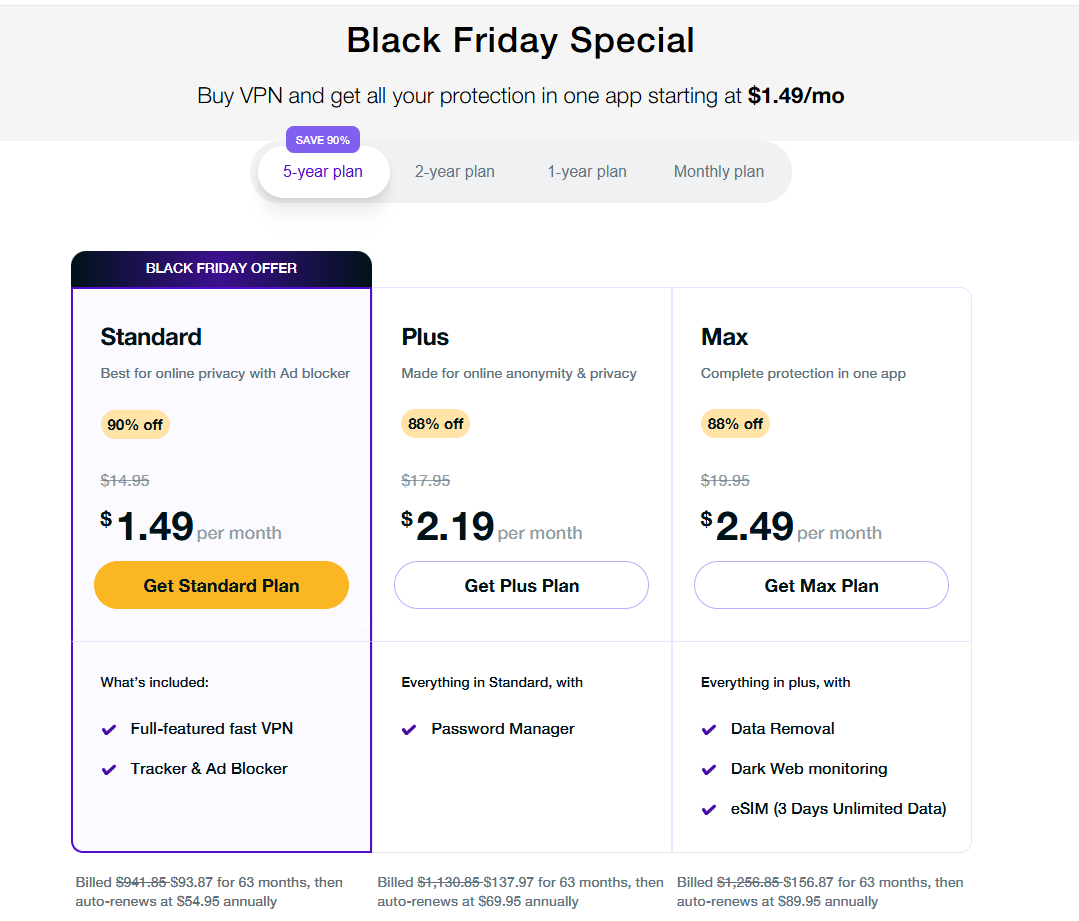Click the Standard plan heading
Image resolution: width=1079 pixels, height=921 pixels.
click(x=151, y=337)
